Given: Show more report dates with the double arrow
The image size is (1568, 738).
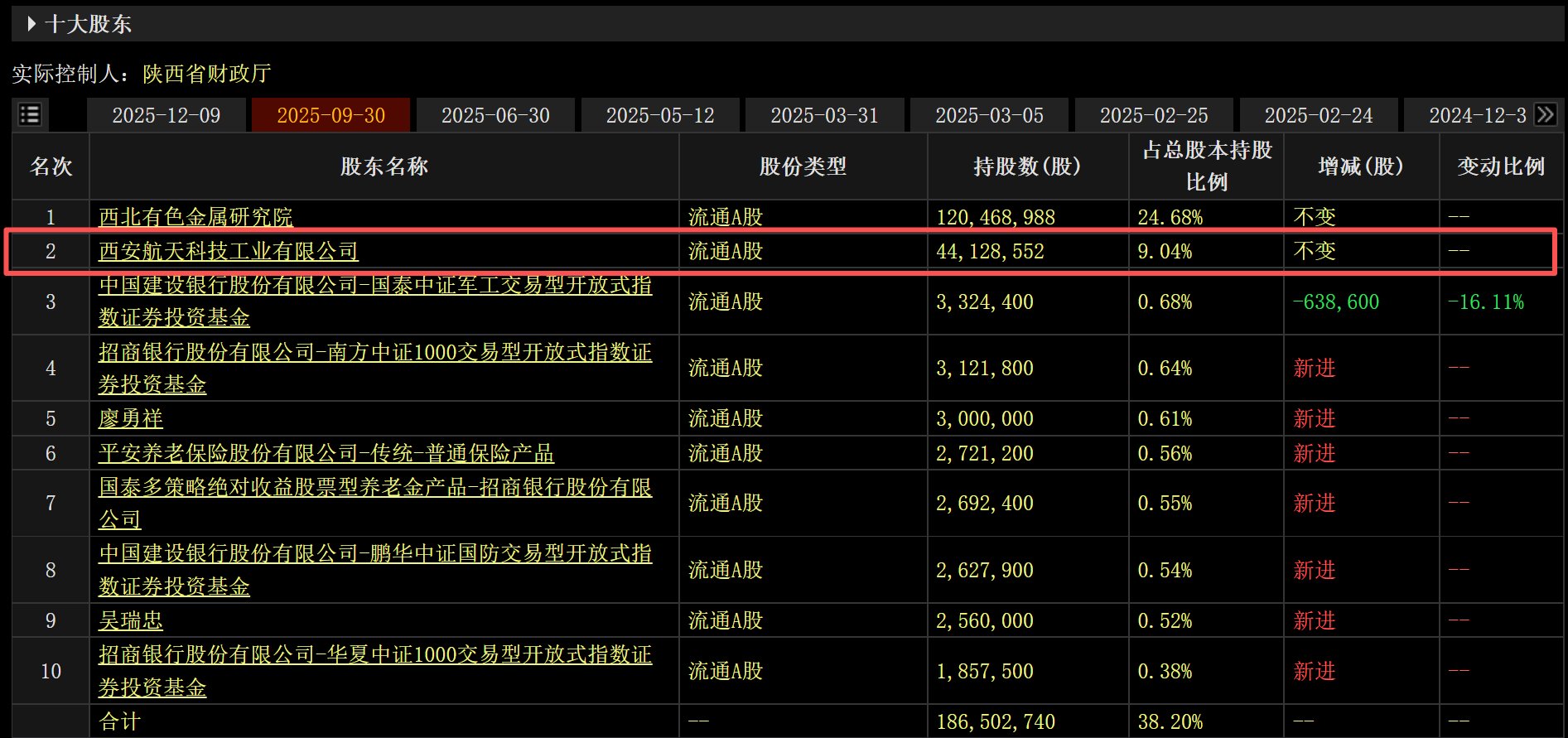Looking at the screenshot, I should tap(1545, 114).
